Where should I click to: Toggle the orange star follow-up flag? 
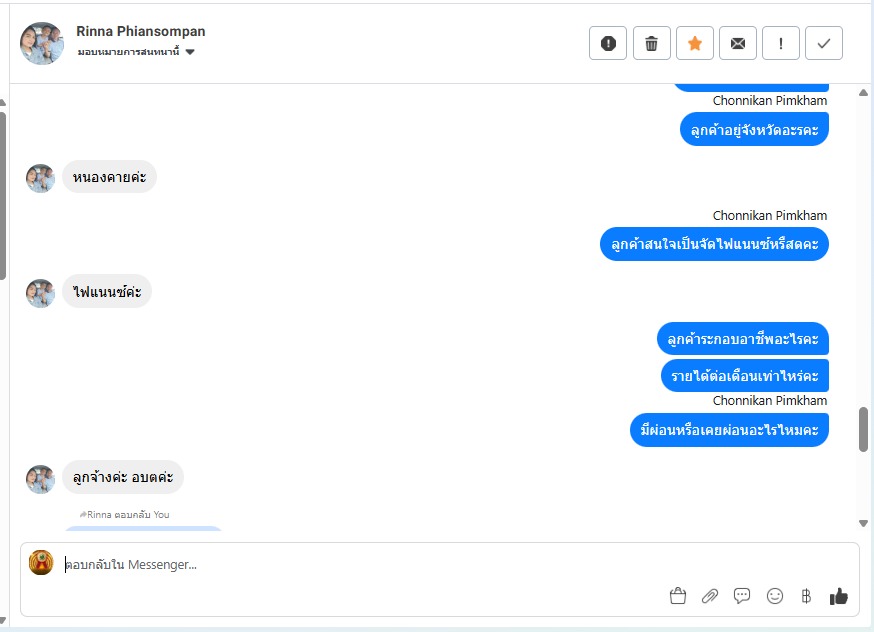pyautogui.click(x=695, y=43)
